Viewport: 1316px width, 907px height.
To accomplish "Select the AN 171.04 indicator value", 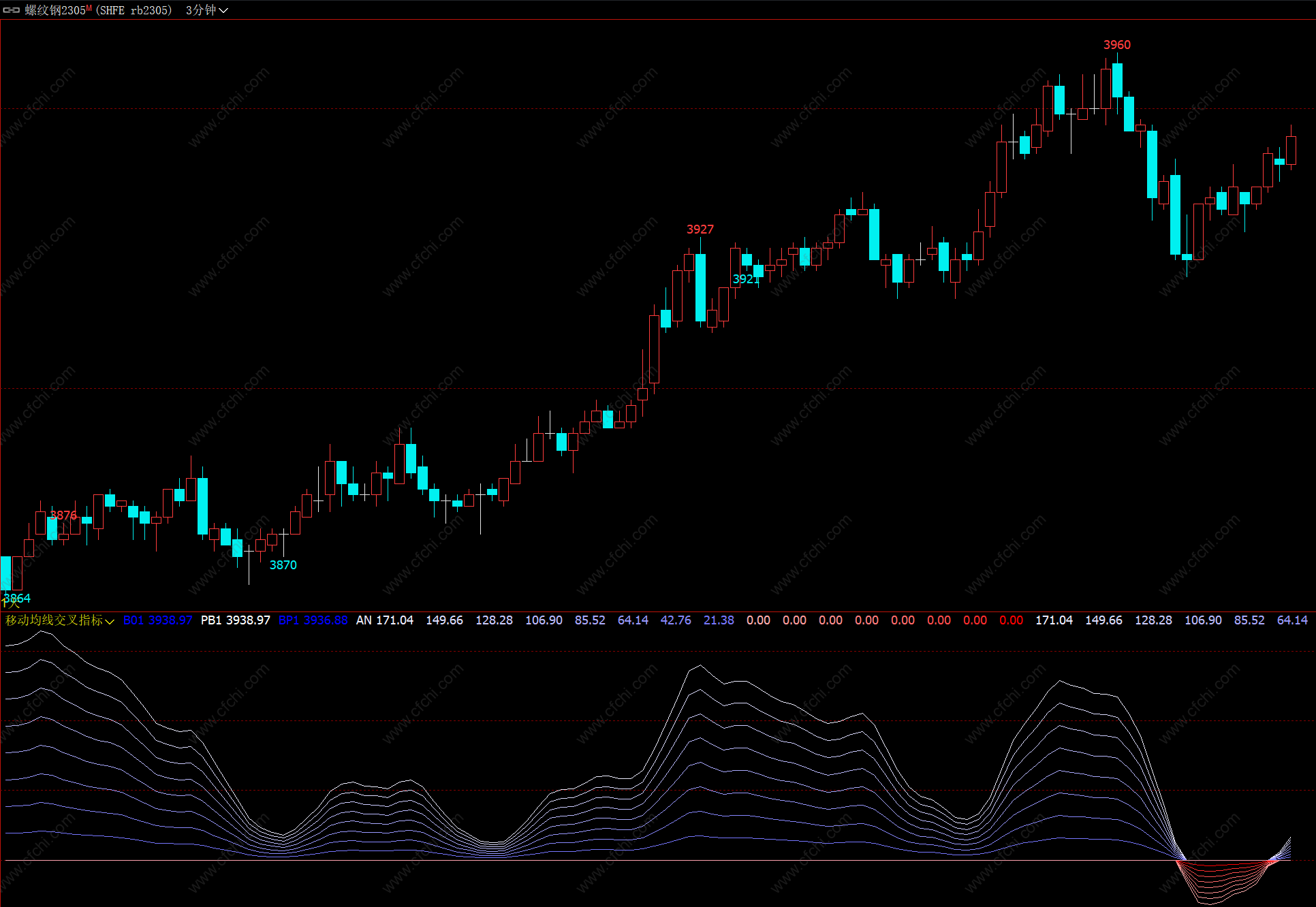I will pyautogui.click(x=384, y=620).
